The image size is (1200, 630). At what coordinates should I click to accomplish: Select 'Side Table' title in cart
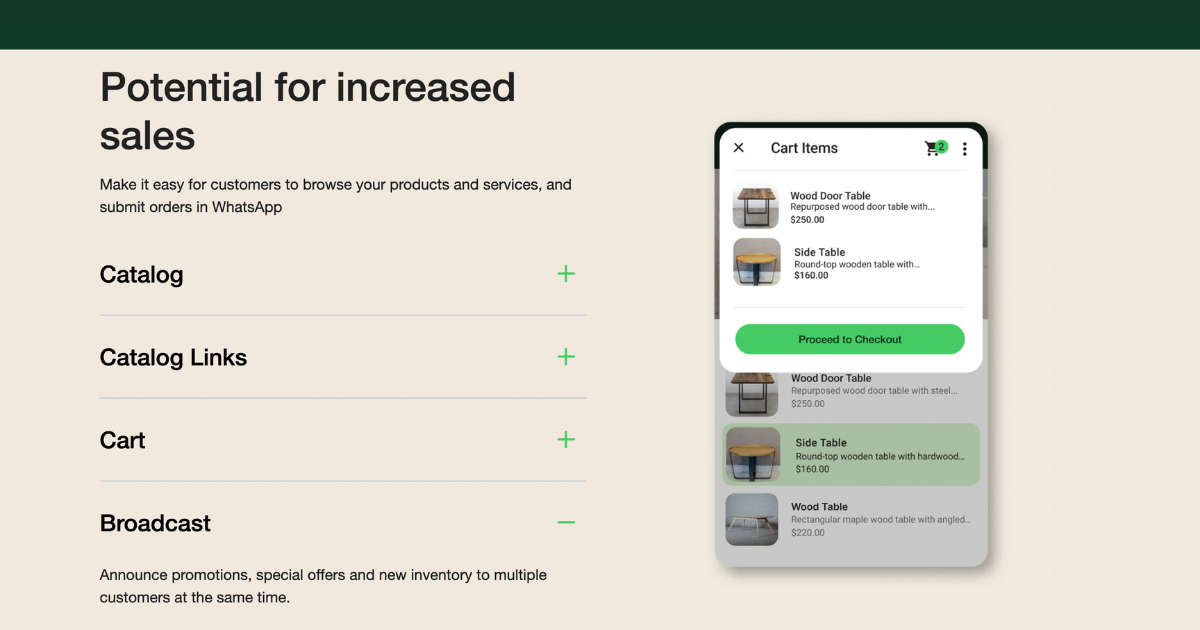point(819,252)
